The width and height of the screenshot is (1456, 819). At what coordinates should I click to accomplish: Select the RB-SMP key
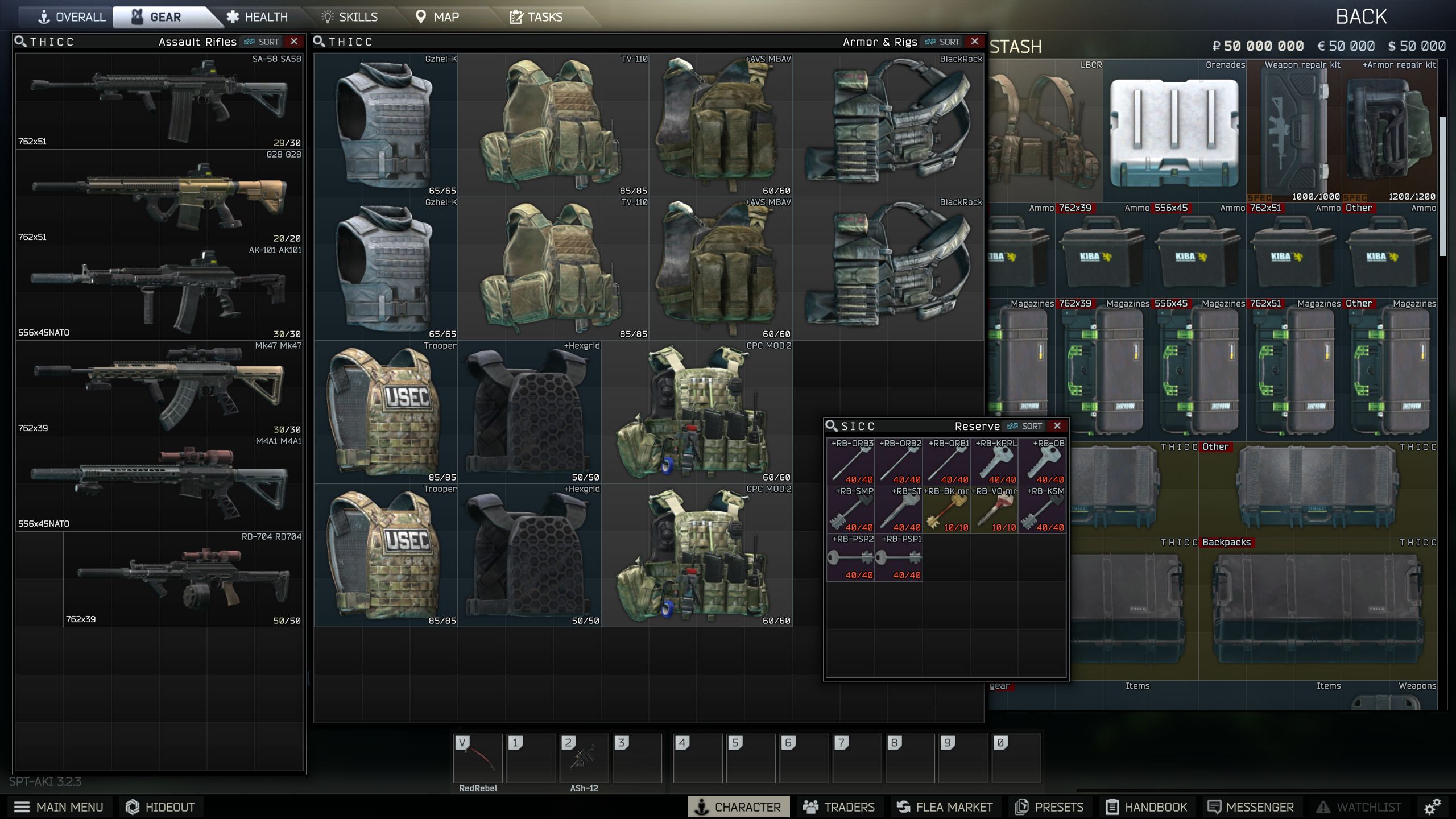tap(850, 509)
